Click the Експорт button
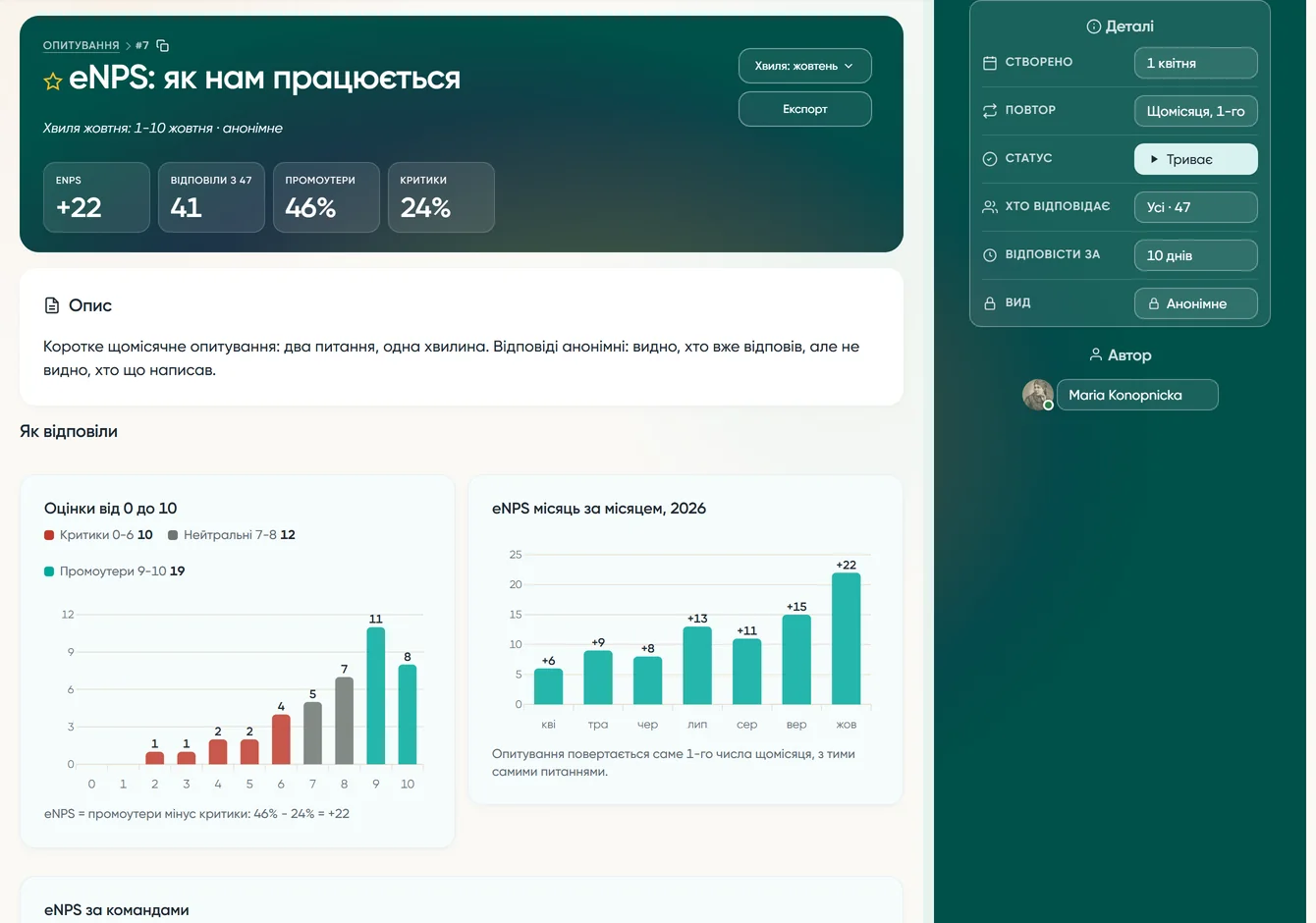 (x=805, y=109)
